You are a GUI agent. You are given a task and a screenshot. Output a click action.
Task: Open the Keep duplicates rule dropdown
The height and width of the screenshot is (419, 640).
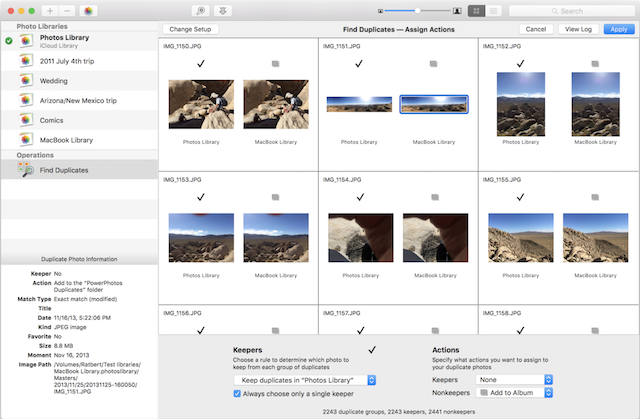point(303,380)
